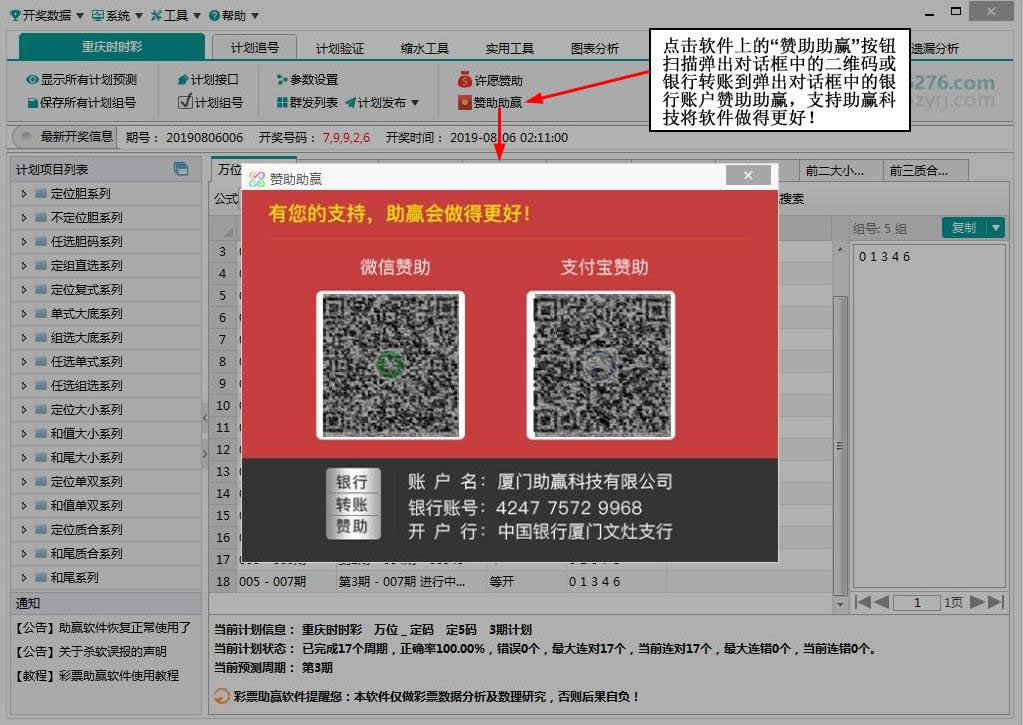Switch to the 计划追号 tab
Image resolution: width=1023 pixels, height=725 pixels.
pos(254,48)
